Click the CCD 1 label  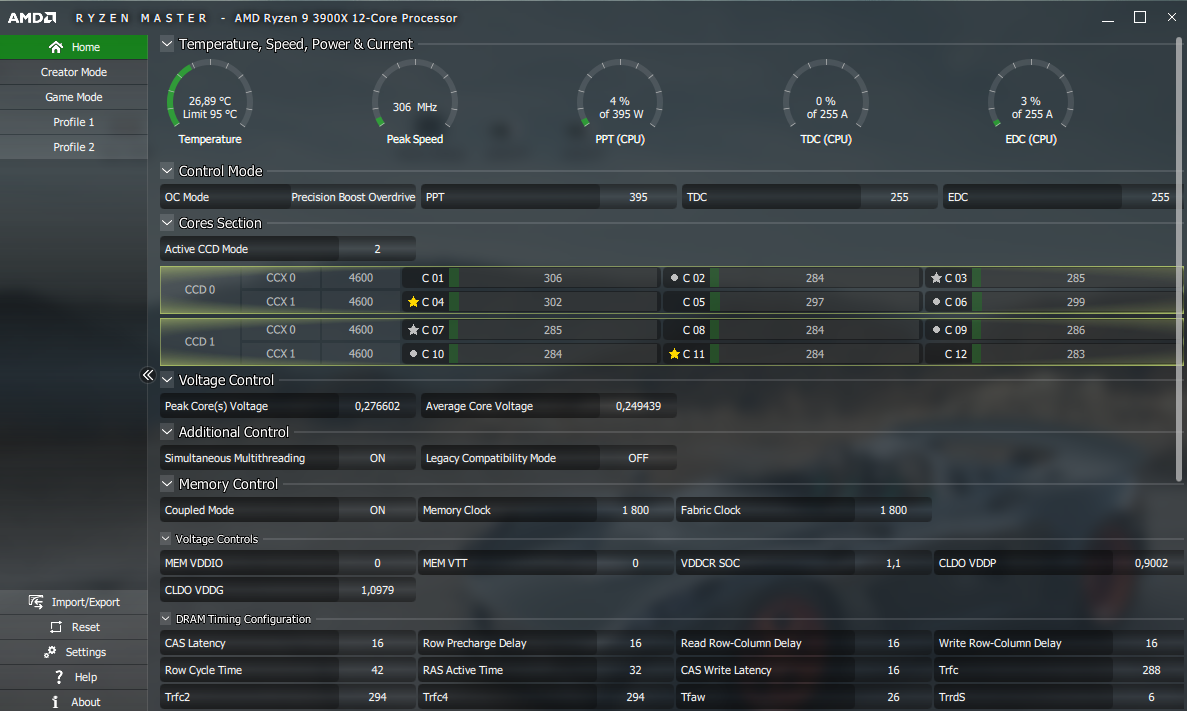point(200,341)
